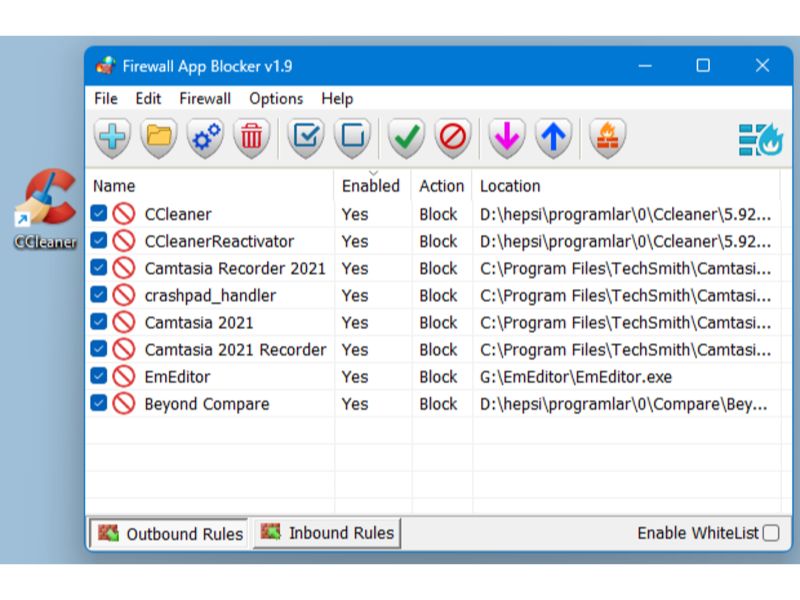Screen dimensions: 800x600
Task: Click Block action in Beyond Compare row
Action: [438, 404]
